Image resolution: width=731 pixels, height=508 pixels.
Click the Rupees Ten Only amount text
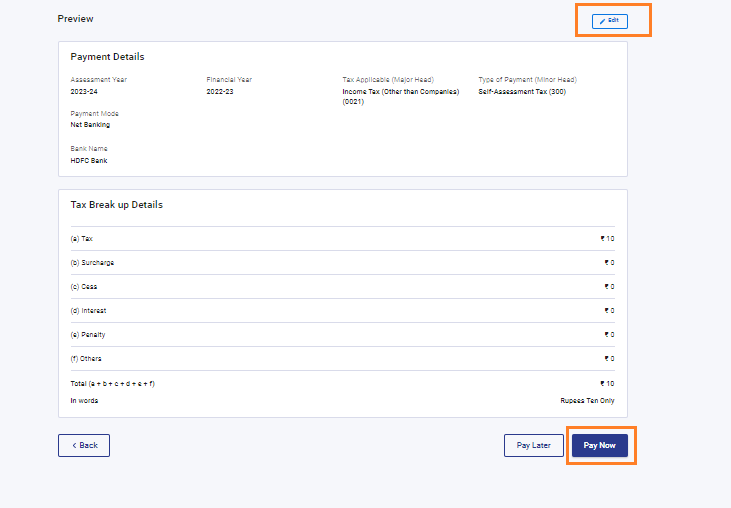point(587,401)
